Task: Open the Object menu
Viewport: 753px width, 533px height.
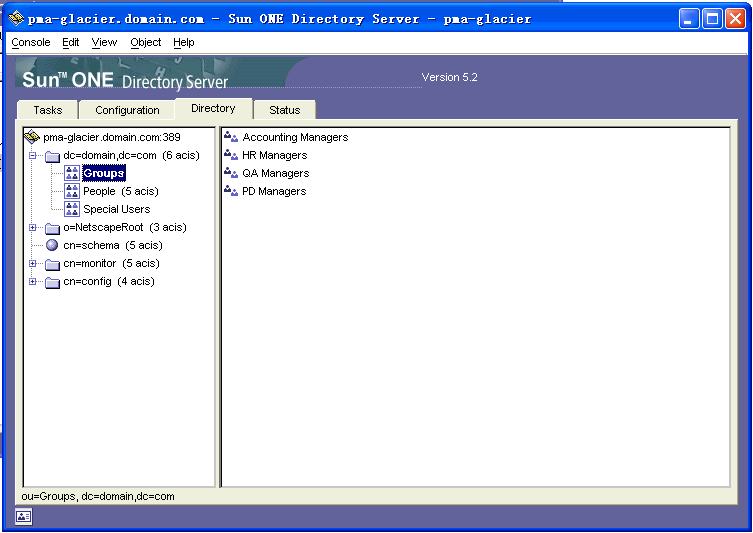Action: pyautogui.click(x=146, y=42)
